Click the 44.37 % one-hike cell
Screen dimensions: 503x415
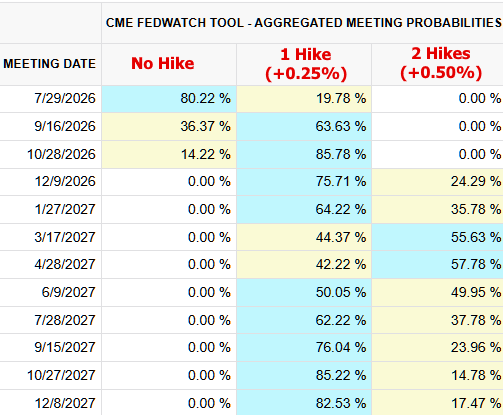pyautogui.click(x=304, y=237)
